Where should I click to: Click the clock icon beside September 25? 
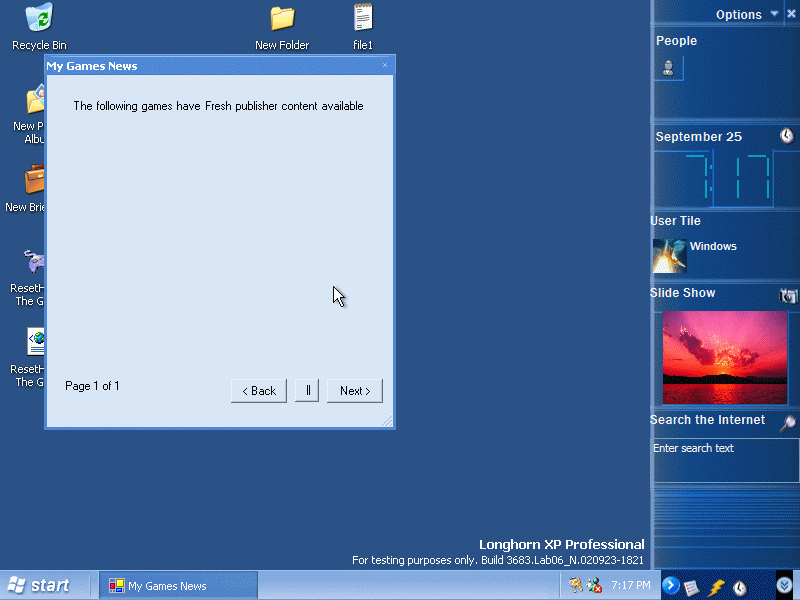pos(787,135)
